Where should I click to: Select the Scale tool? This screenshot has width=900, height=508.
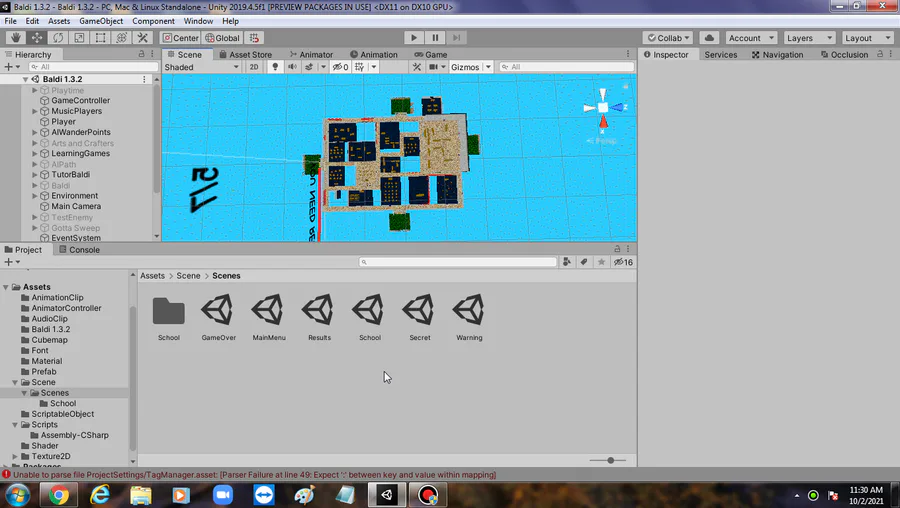(x=79, y=38)
